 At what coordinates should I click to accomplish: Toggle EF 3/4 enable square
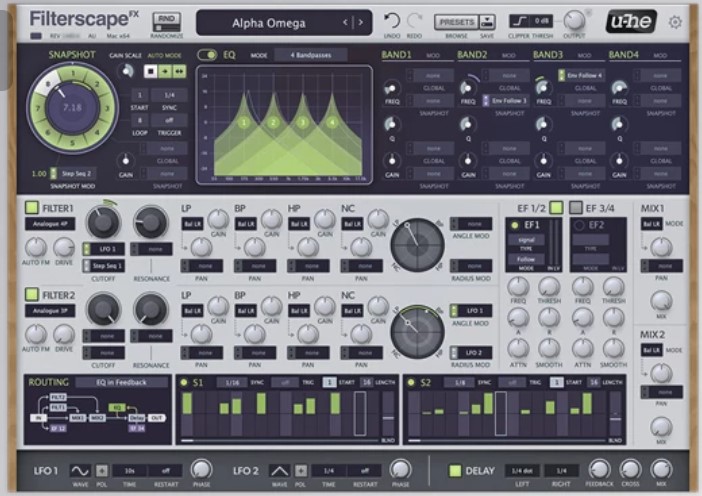coord(576,208)
